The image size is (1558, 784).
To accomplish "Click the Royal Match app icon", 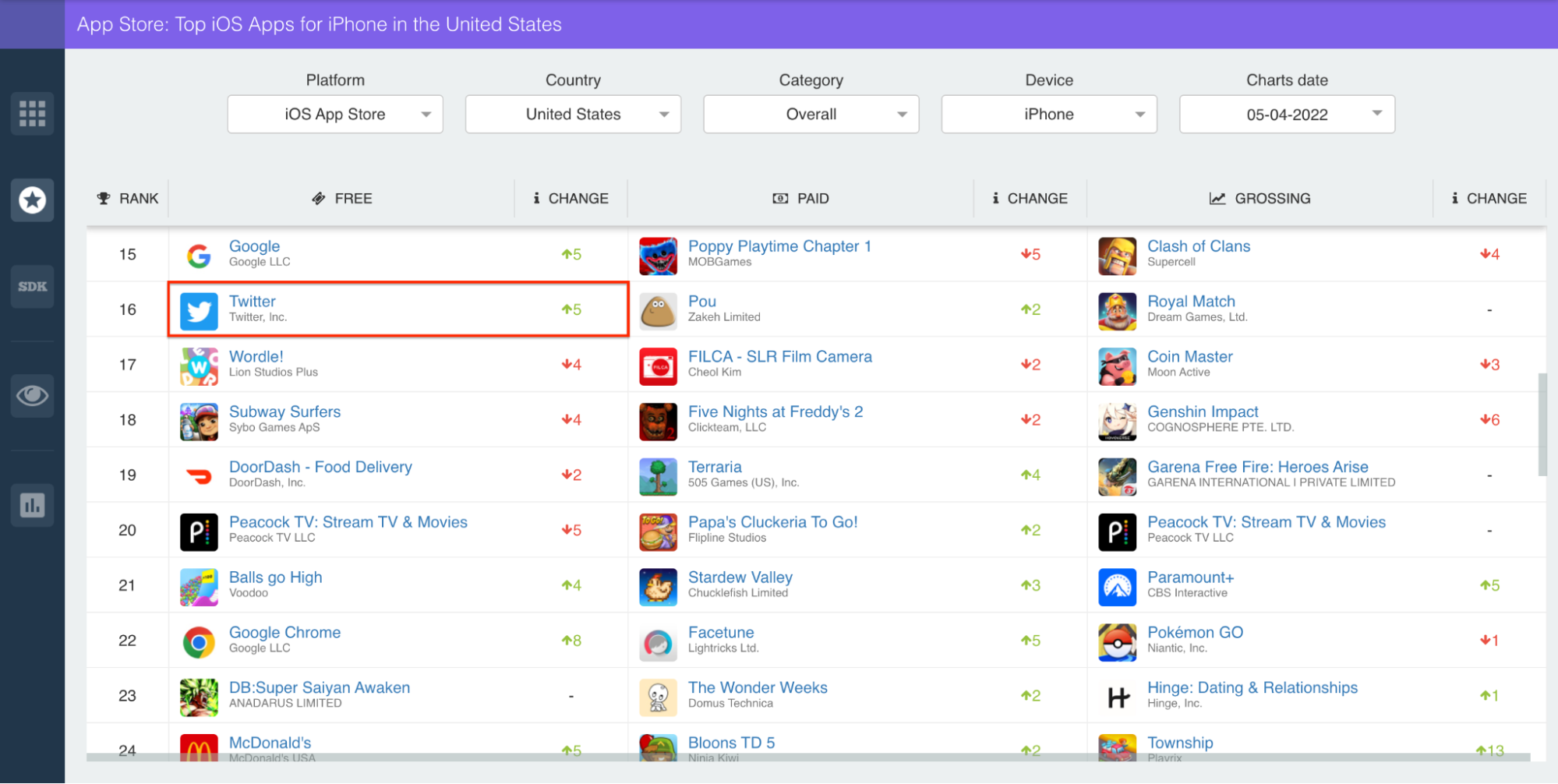I will [1117, 310].
